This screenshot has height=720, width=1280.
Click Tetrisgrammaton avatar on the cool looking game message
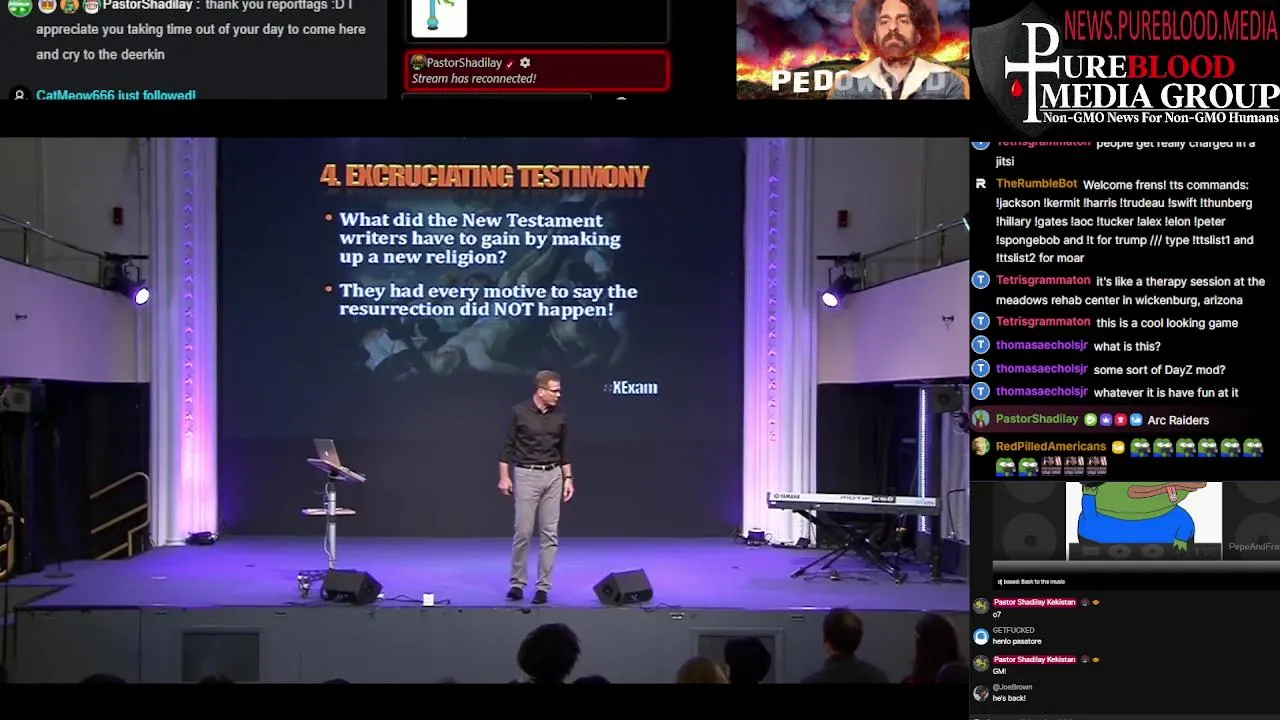click(981, 322)
